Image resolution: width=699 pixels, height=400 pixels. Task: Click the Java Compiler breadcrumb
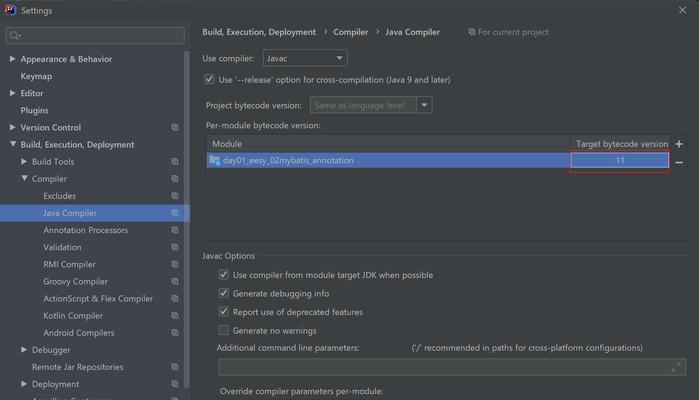[412, 32]
